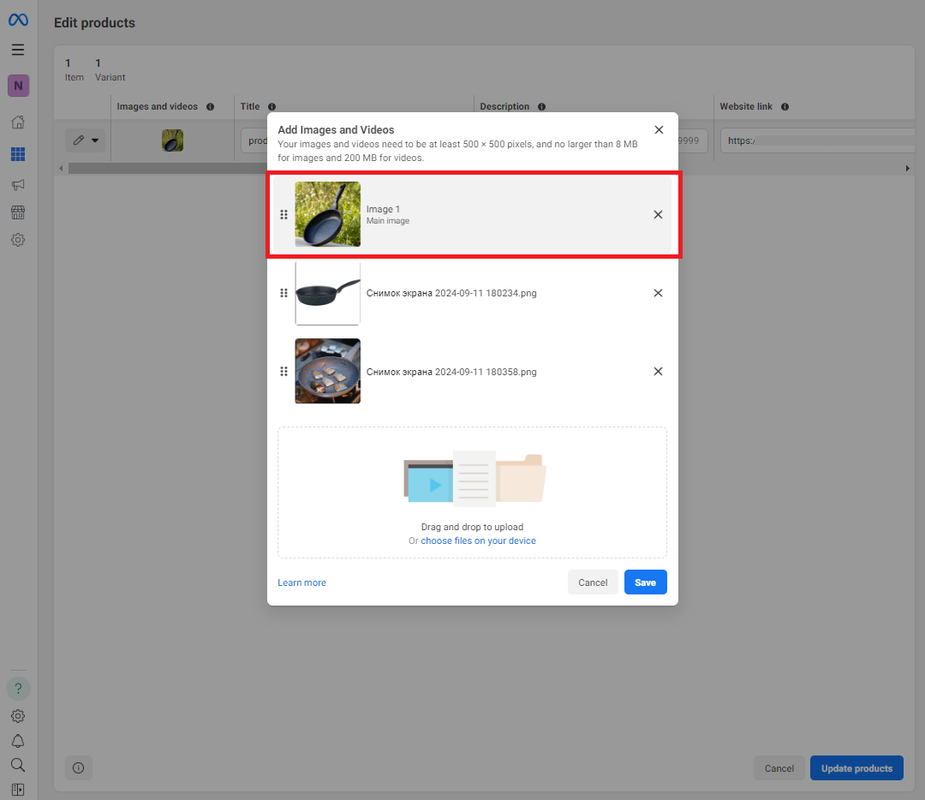Click Cancel in the Add Images dialog
Image resolution: width=925 pixels, height=800 pixels.
pos(592,582)
